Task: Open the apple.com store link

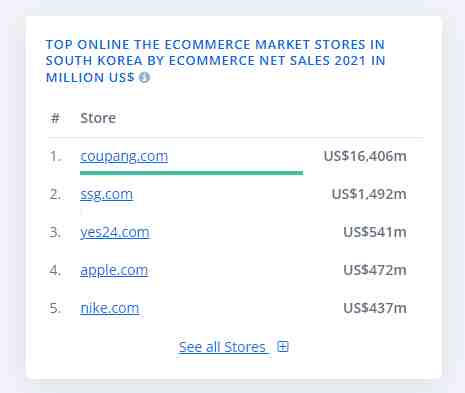Action: [x=114, y=270]
